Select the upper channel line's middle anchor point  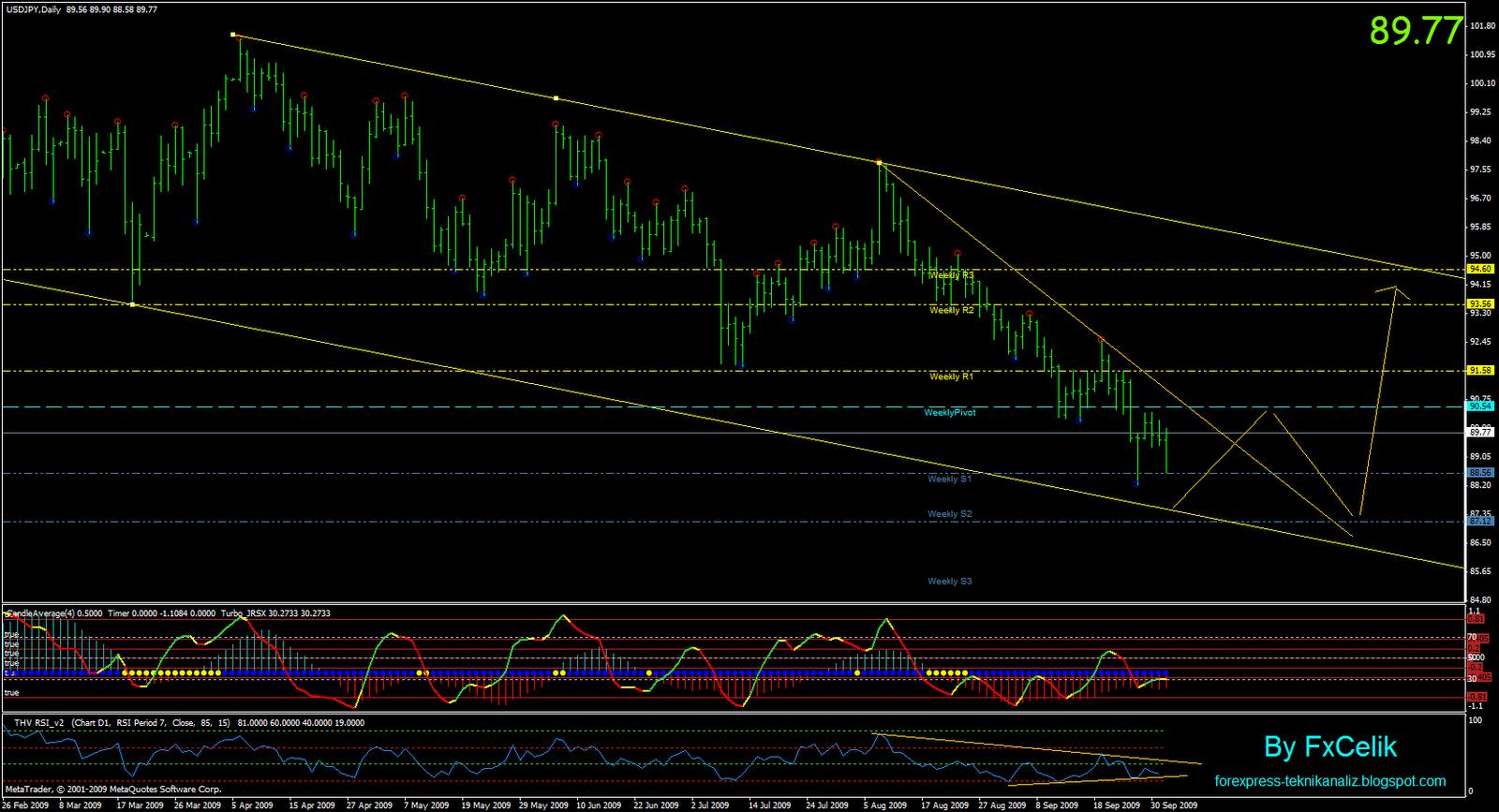pos(557,97)
